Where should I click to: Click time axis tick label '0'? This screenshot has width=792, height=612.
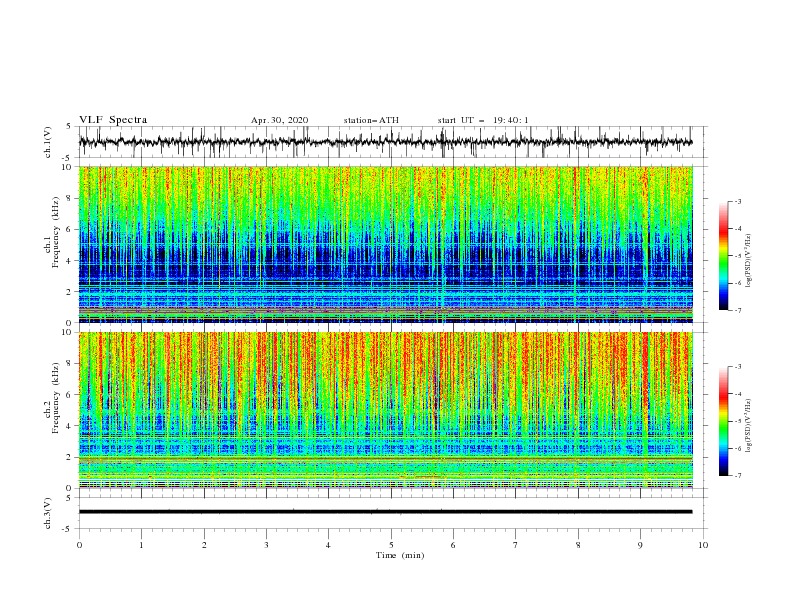coord(79,545)
